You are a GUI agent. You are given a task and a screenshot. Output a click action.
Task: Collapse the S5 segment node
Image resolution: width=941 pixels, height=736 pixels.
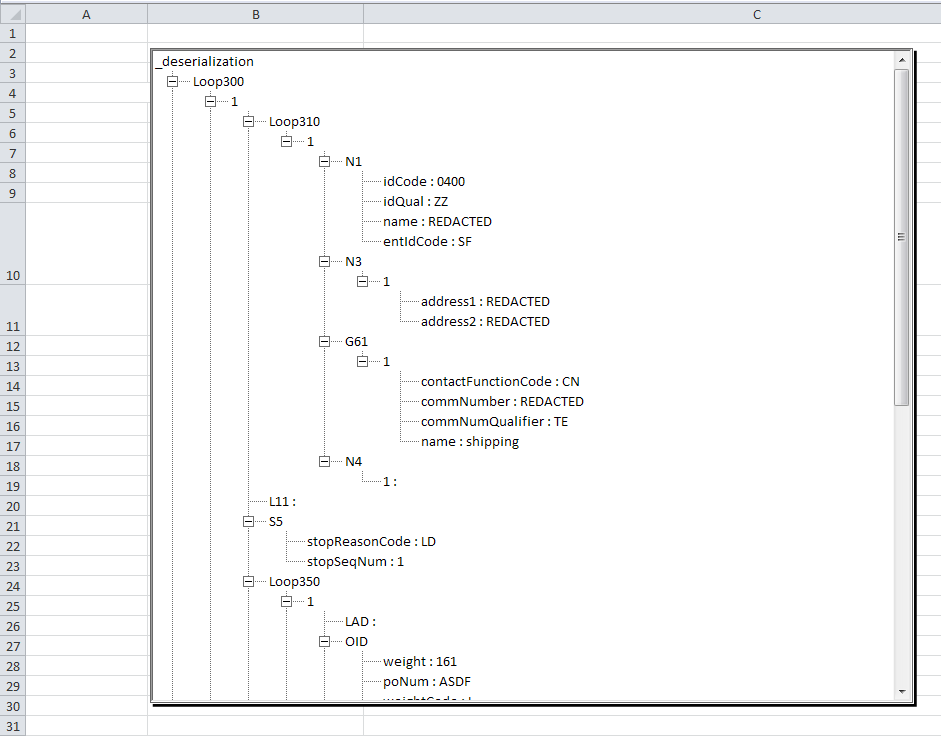click(x=248, y=521)
